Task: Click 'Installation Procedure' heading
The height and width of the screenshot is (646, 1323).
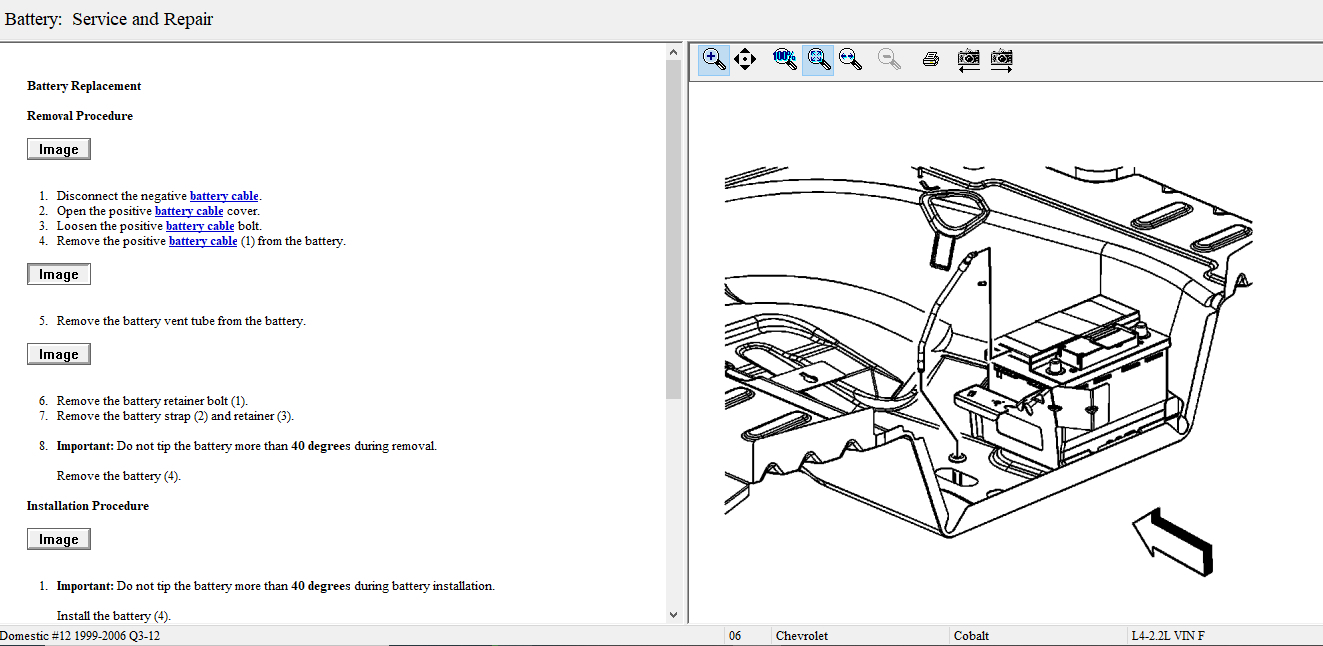Action: (88, 506)
